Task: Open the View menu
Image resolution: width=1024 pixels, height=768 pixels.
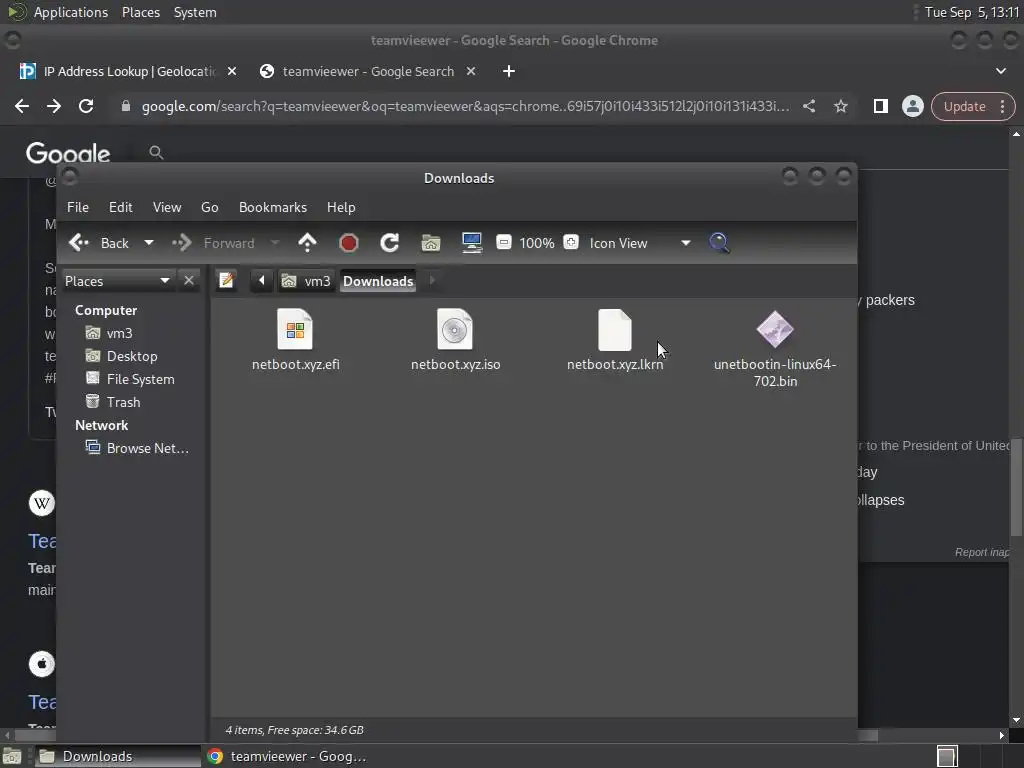Action: [x=167, y=207]
